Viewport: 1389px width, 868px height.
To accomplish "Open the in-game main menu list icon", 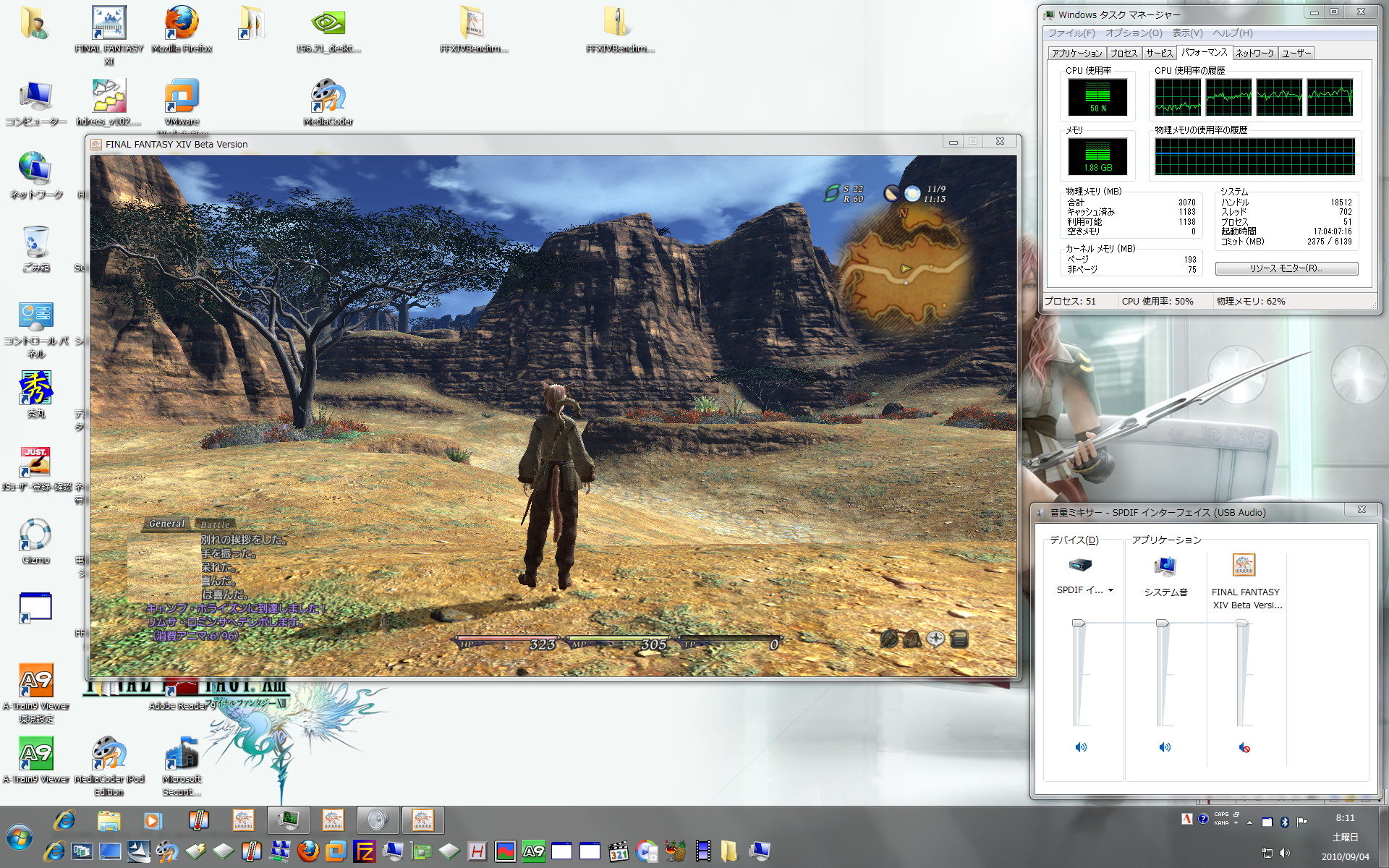I will click(x=959, y=639).
